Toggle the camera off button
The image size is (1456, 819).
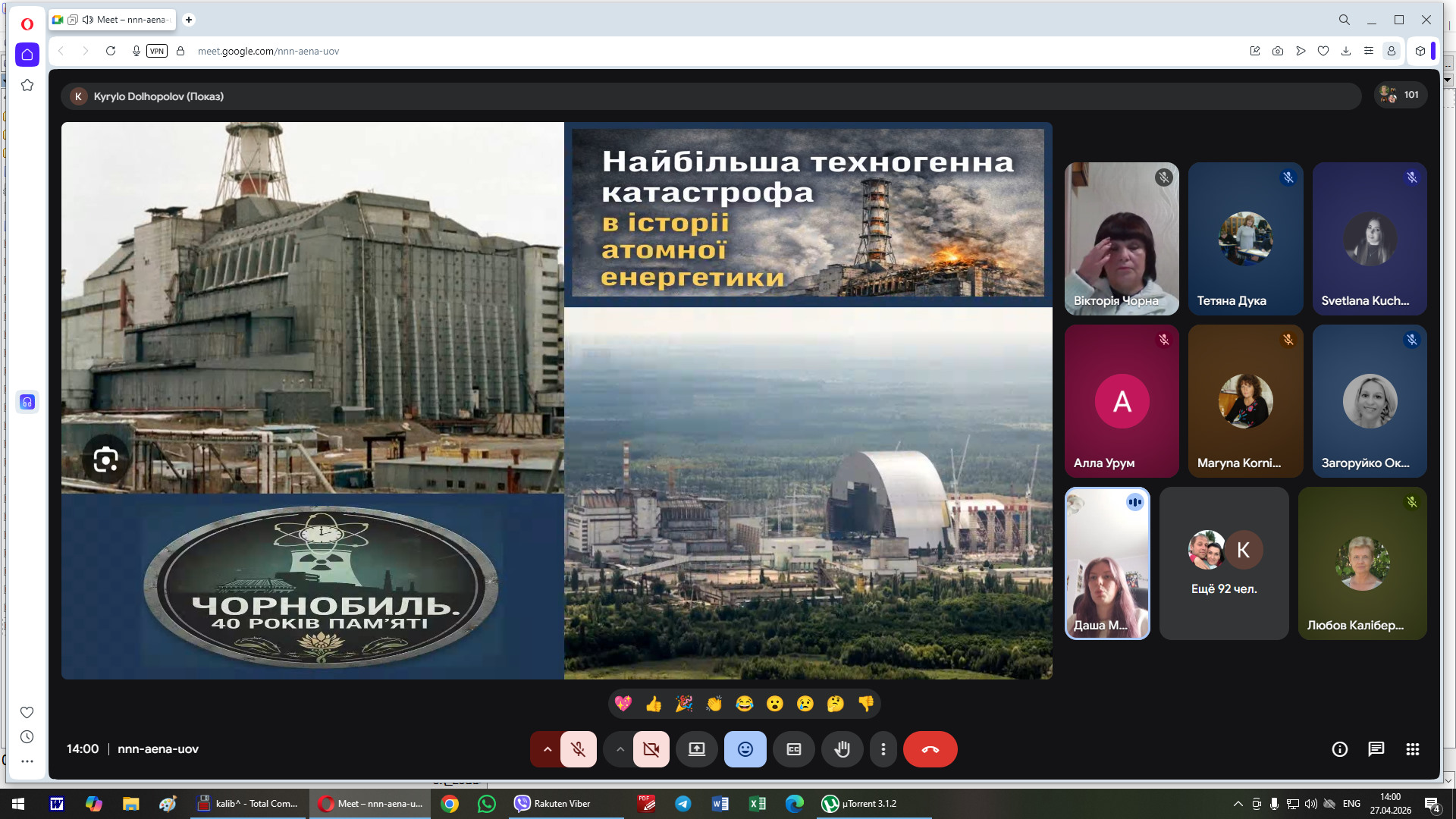pos(651,749)
